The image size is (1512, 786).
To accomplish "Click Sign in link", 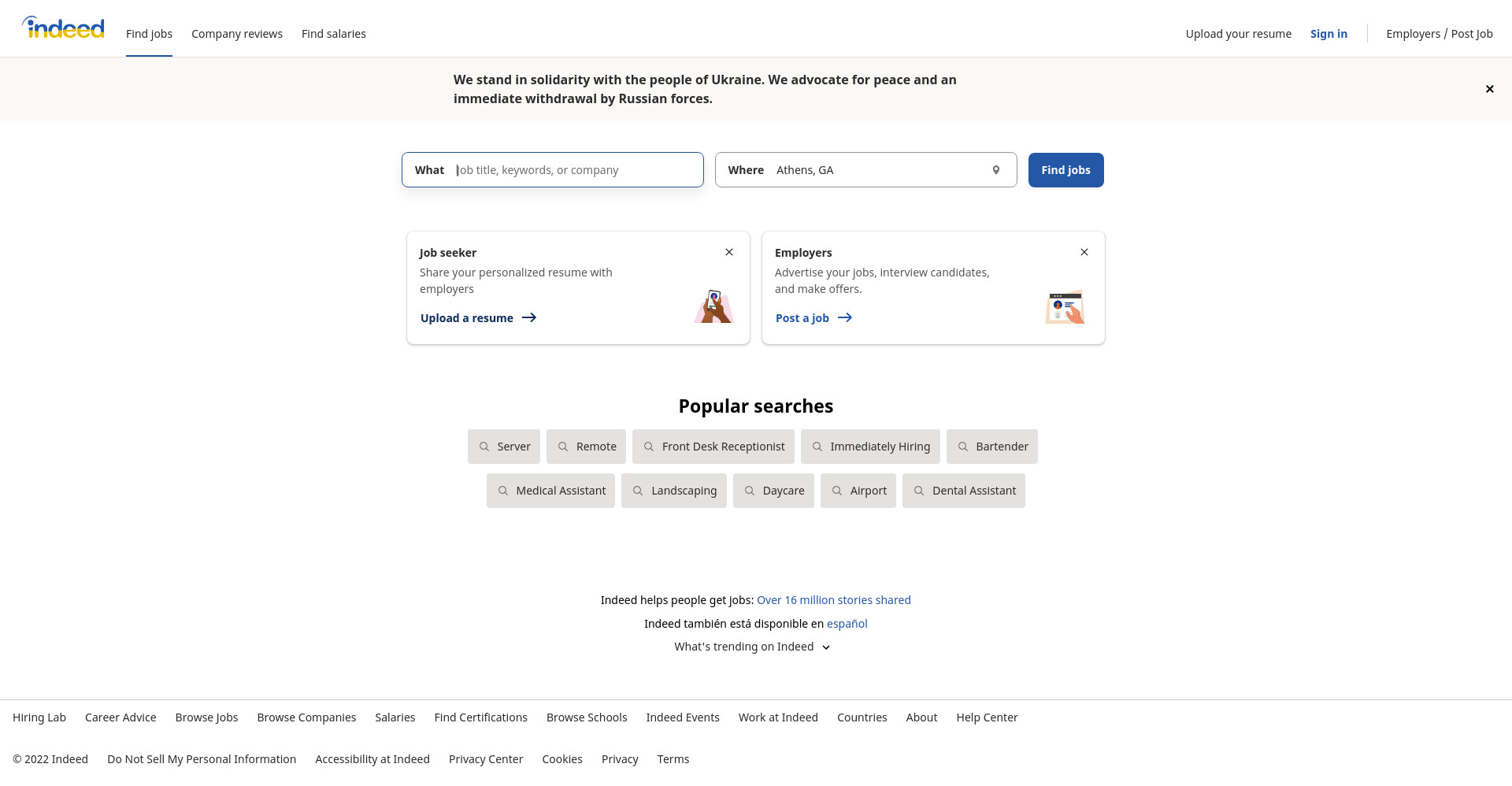I will pyautogui.click(x=1329, y=34).
